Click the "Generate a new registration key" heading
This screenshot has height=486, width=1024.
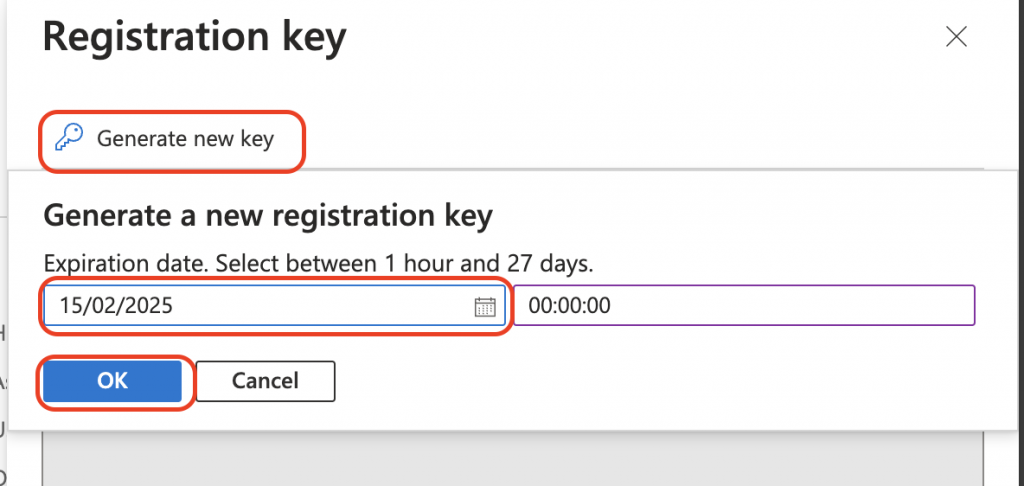[x=268, y=216]
